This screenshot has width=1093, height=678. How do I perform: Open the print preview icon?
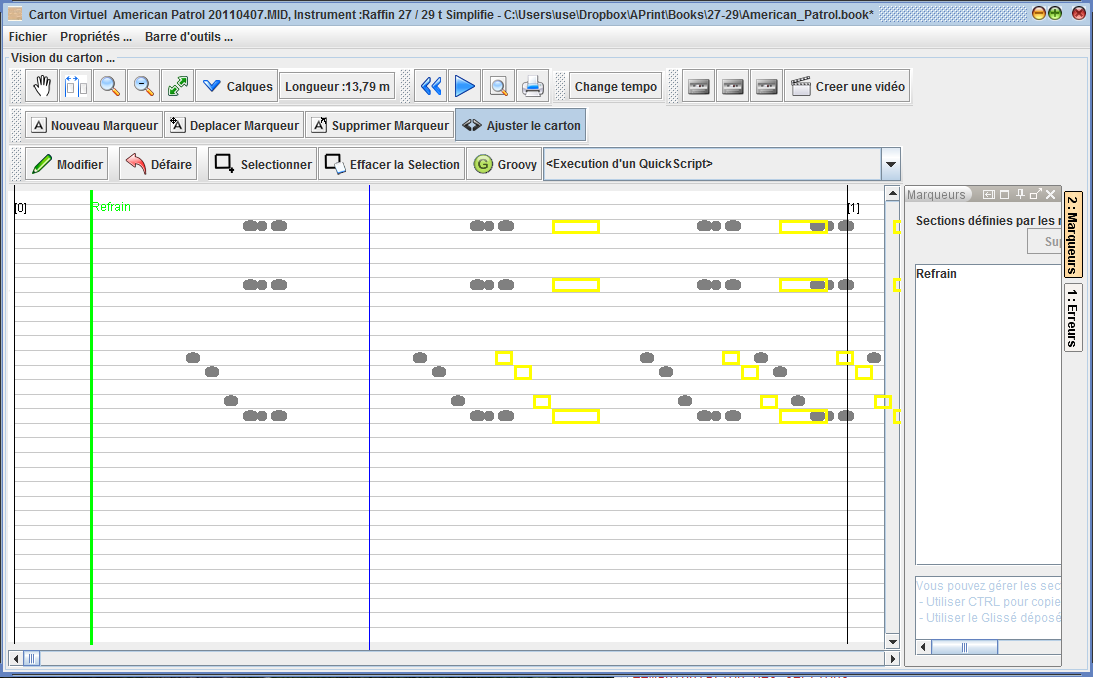point(498,87)
